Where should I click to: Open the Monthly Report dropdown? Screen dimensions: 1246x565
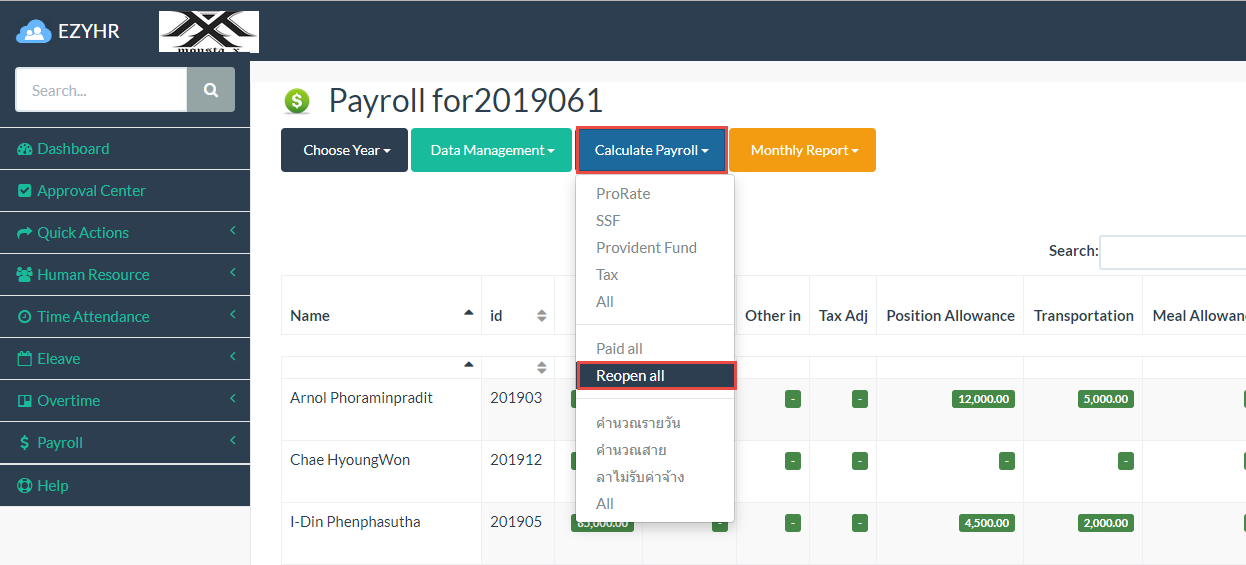tap(802, 150)
